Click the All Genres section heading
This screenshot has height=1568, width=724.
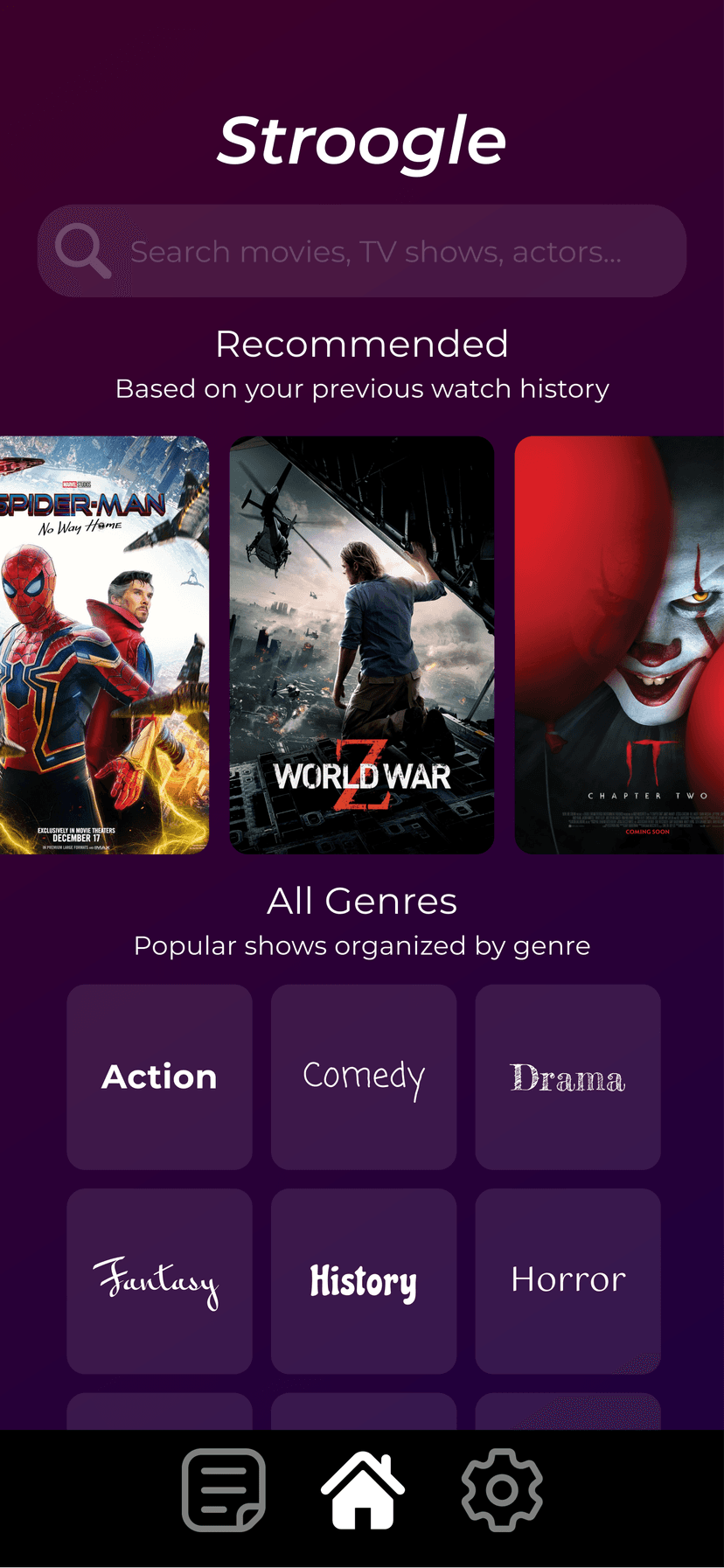[x=362, y=901]
